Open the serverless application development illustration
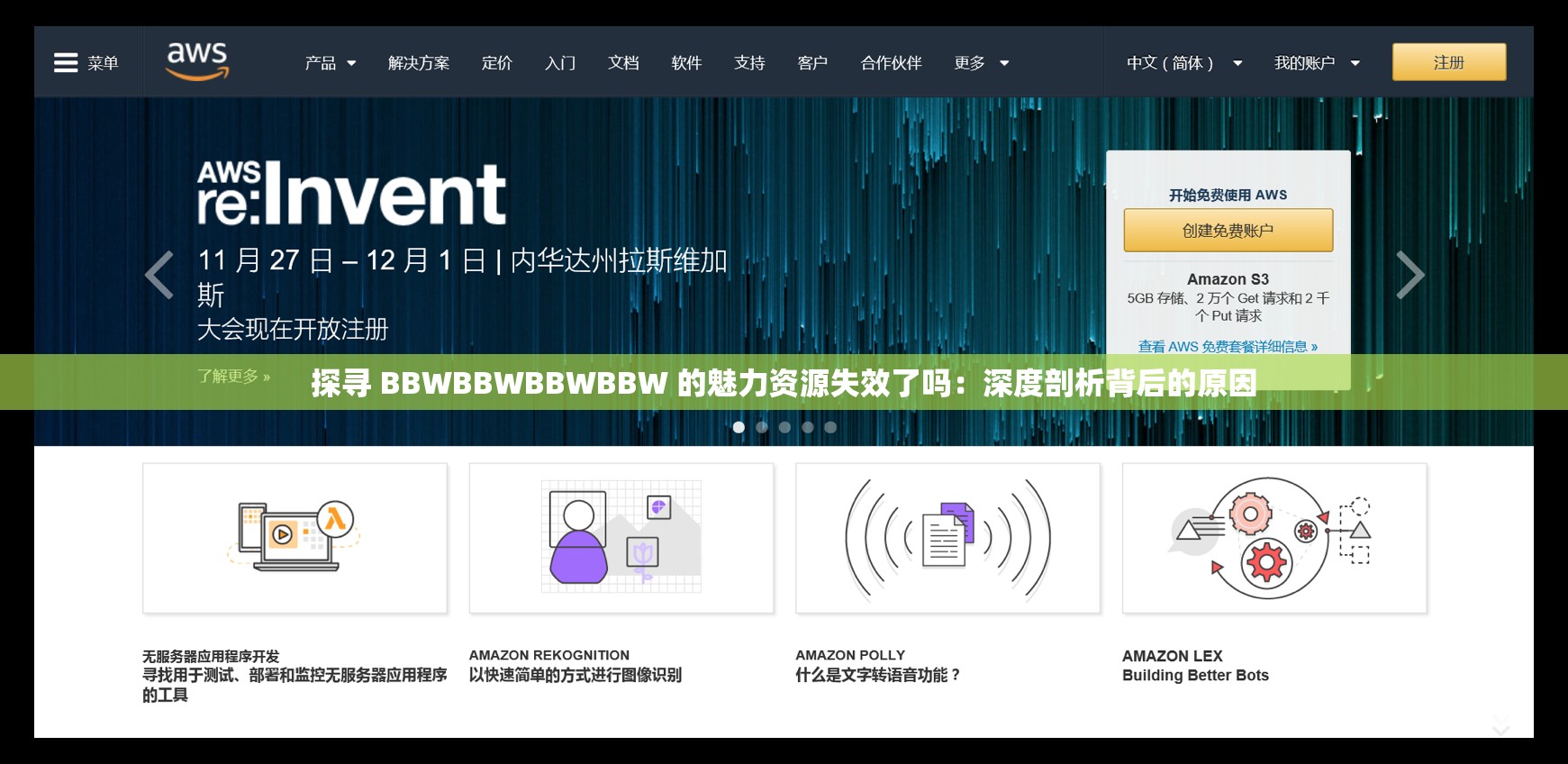1568x764 pixels. (x=295, y=538)
